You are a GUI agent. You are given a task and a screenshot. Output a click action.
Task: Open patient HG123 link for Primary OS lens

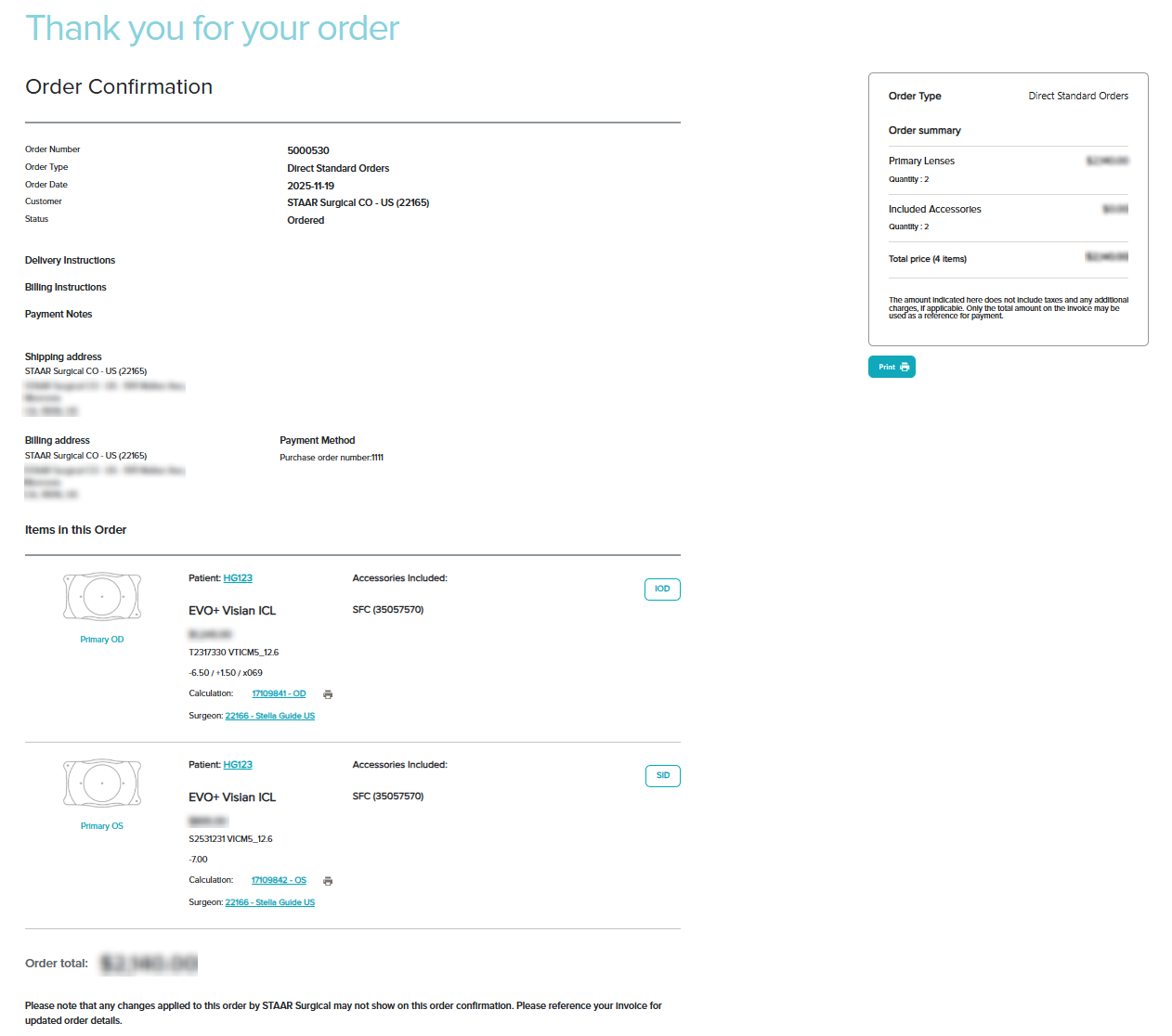pos(238,765)
